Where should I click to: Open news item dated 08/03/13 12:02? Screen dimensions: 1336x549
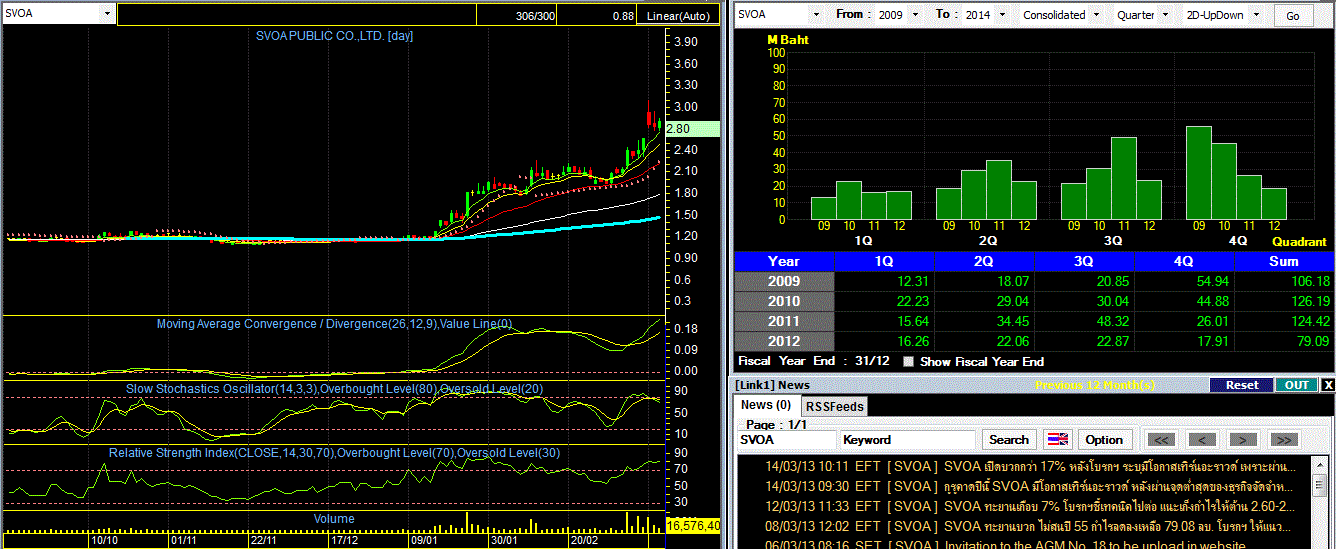pos(1030,526)
